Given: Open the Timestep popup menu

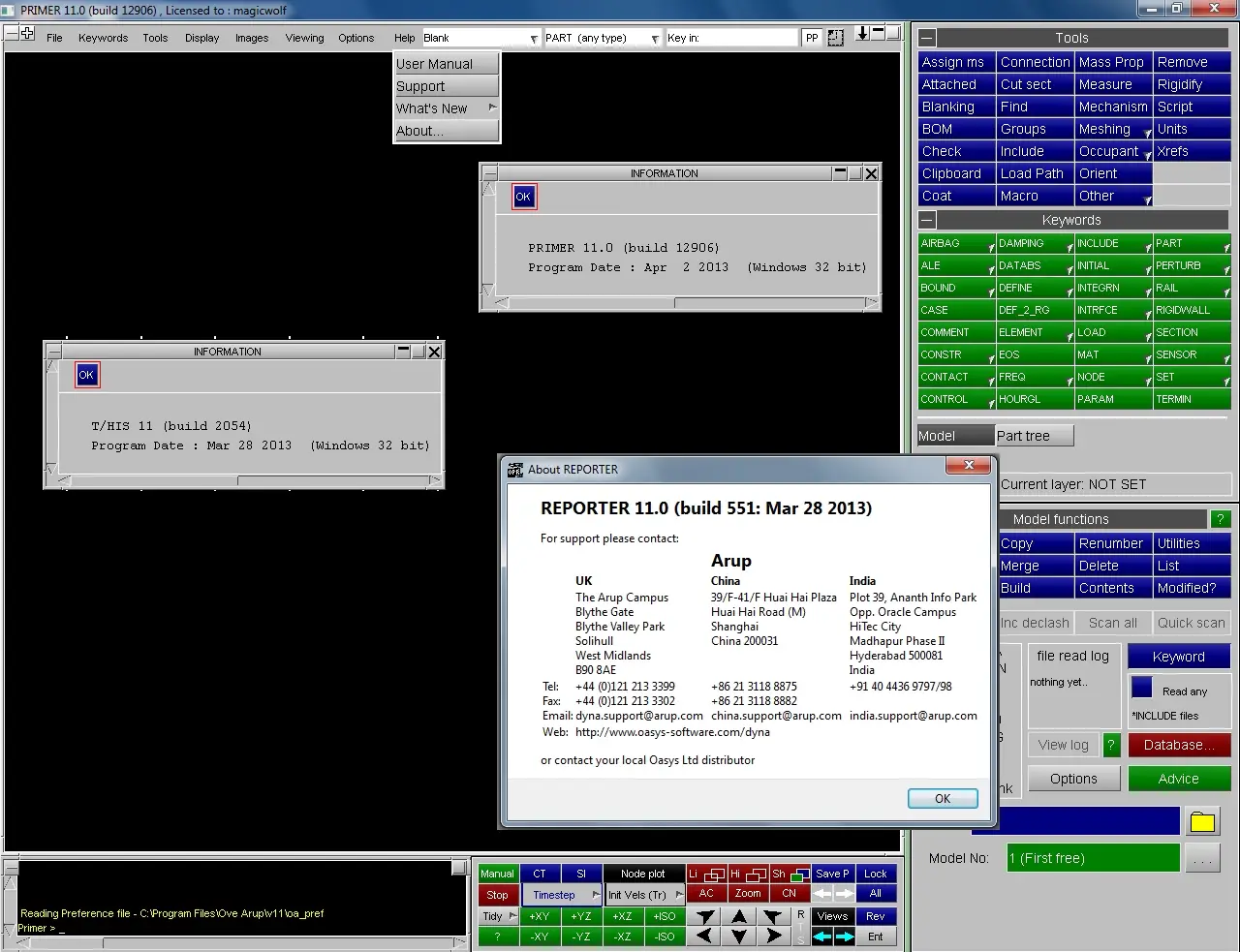Looking at the screenshot, I should [x=562, y=895].
